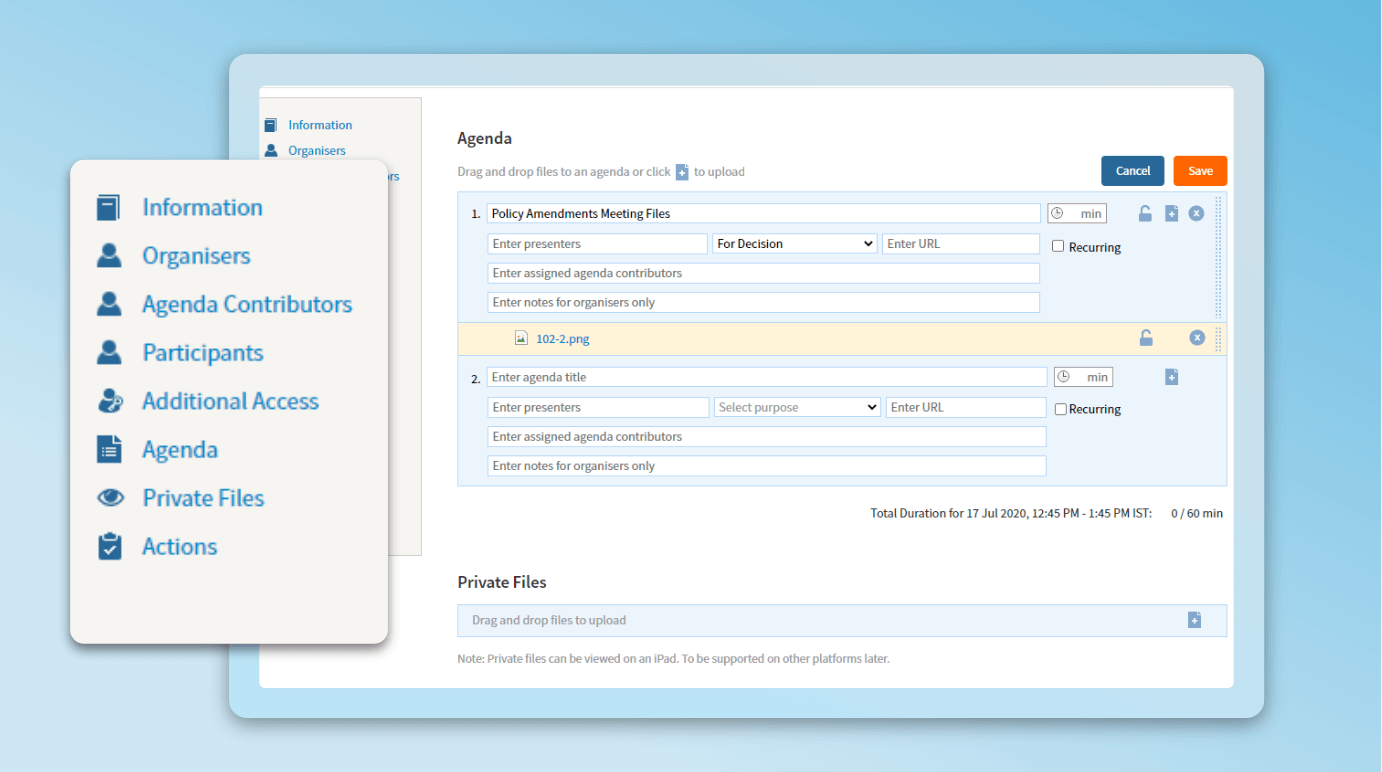This screenshot has width=1382, height=772.
Task: Enable Recurring checkbox for agenda item 1
Action: point(1058,246)
